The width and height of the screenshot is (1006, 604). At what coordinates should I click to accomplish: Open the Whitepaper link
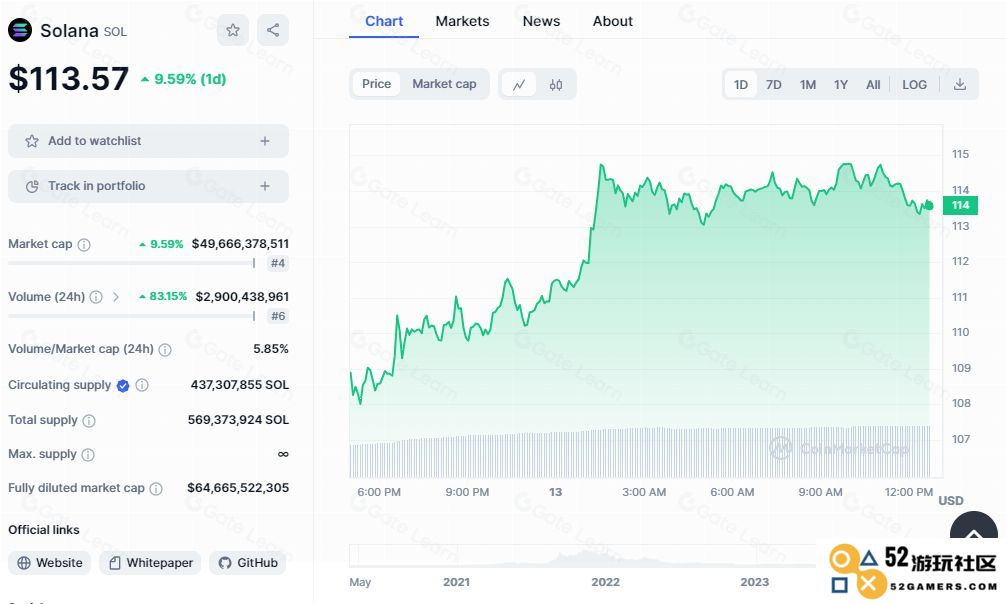coord(151,563)
